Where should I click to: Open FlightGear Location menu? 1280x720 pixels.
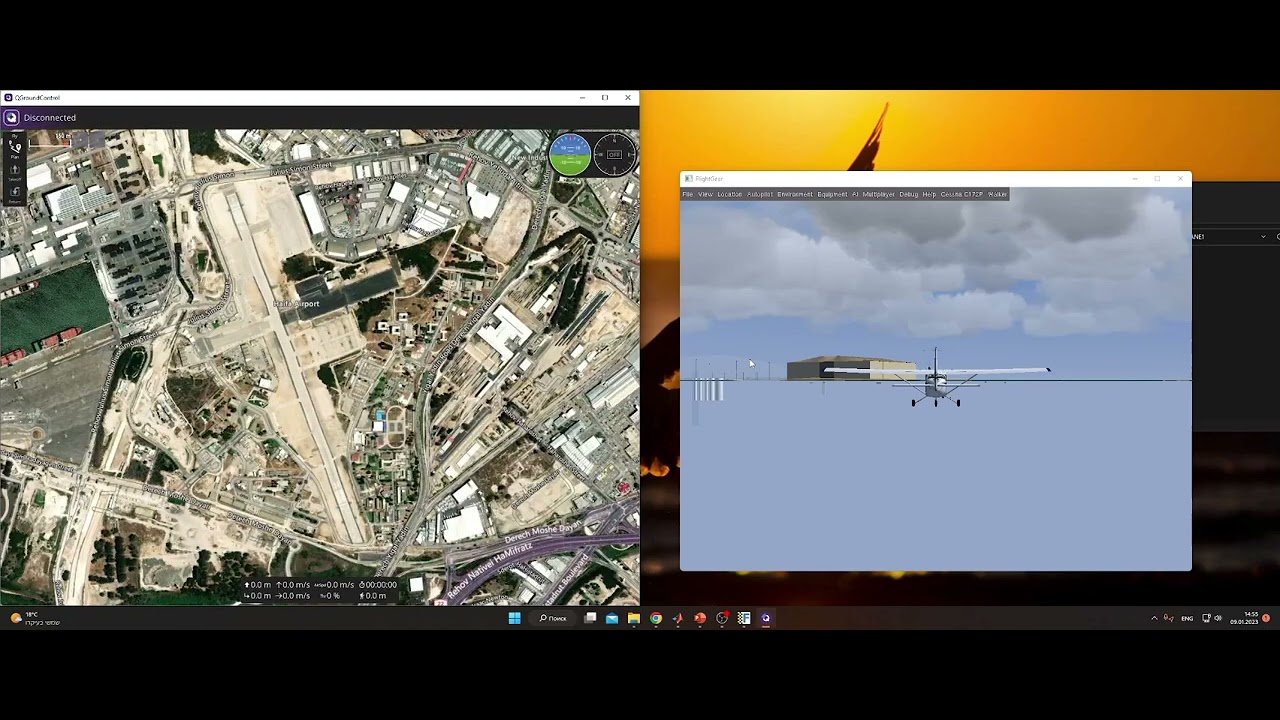click(729, 194)
